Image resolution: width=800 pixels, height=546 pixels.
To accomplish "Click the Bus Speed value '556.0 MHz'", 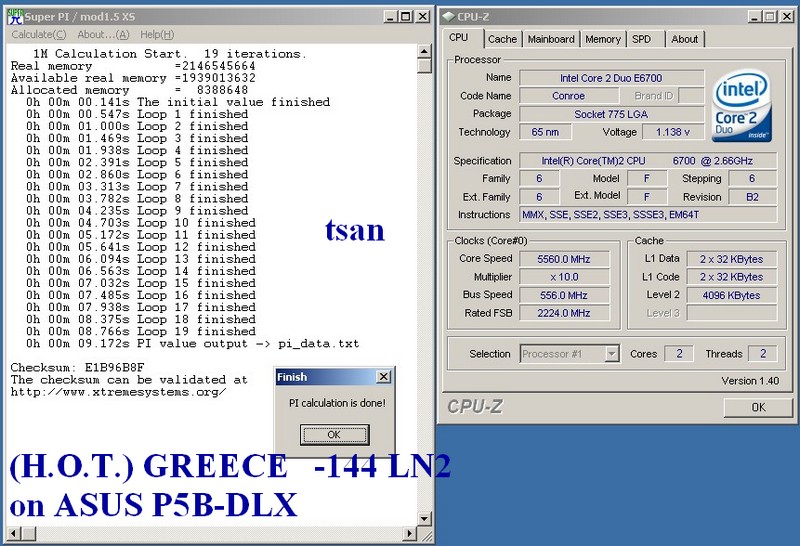I will (x=564, y=295).
